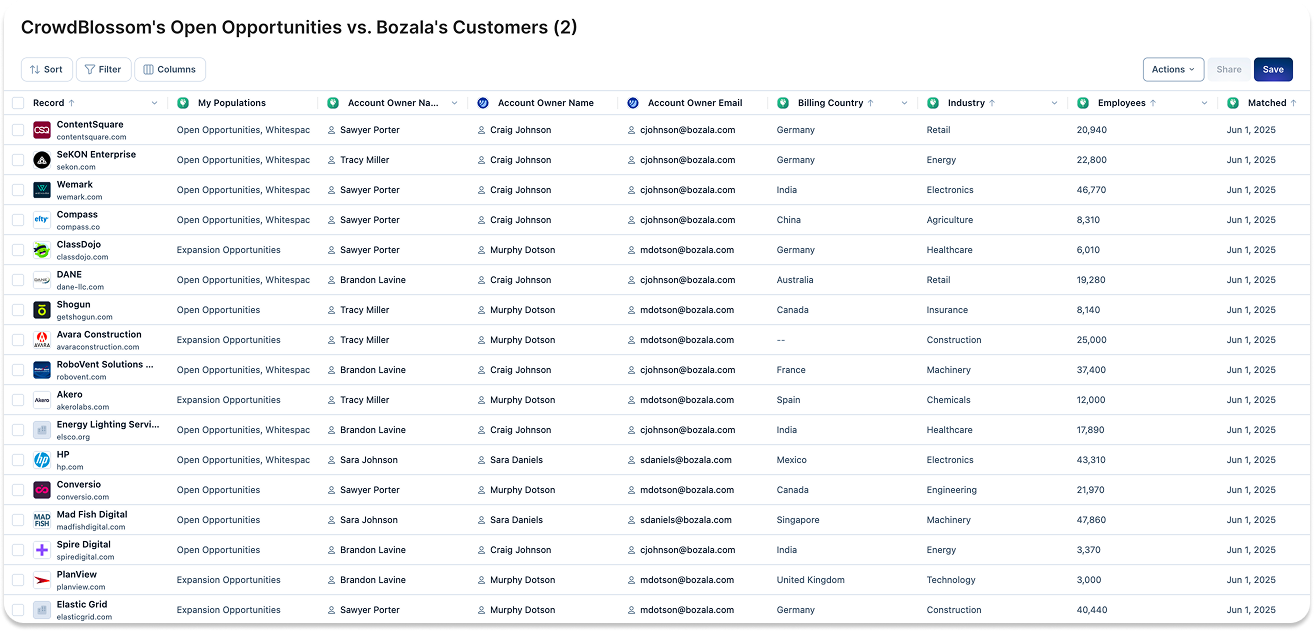Click the RoboVent Solutions logo icon
Image resolution: width=1314 pixels, height=631 pixels.
point(42,370)
